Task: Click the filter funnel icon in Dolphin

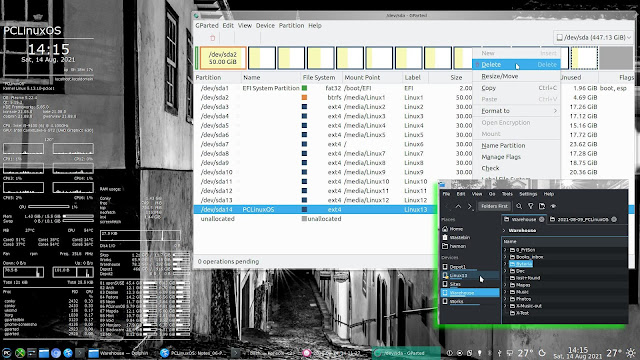Action: point(530,206)
